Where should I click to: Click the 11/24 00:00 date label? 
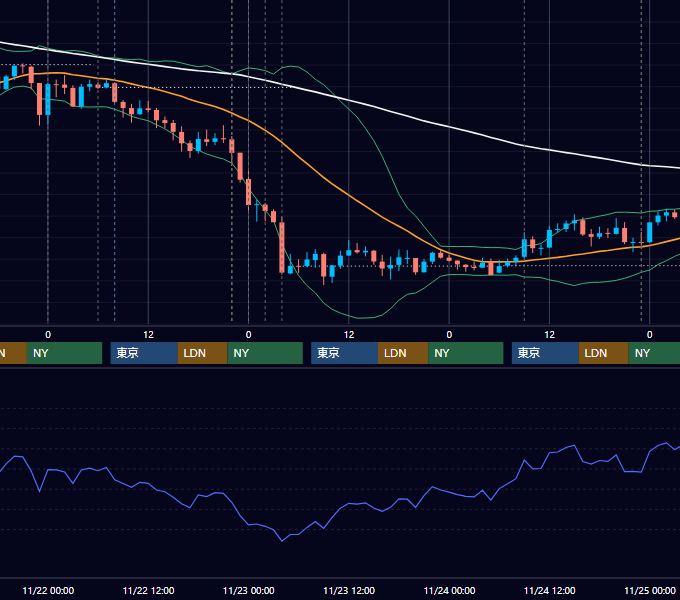tap(449, 590)
